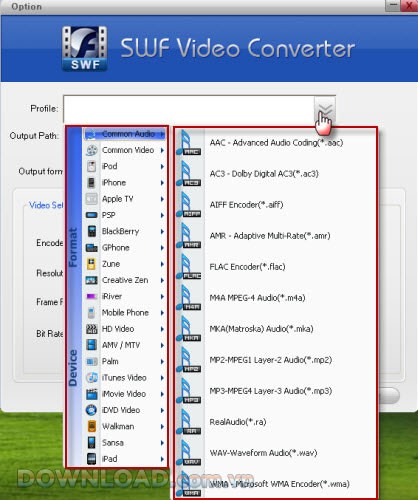Image resolution: width=418 pixels, height=500 pixels.
Task: Click the Common Video film reel icon
Action: coord(91,151)
